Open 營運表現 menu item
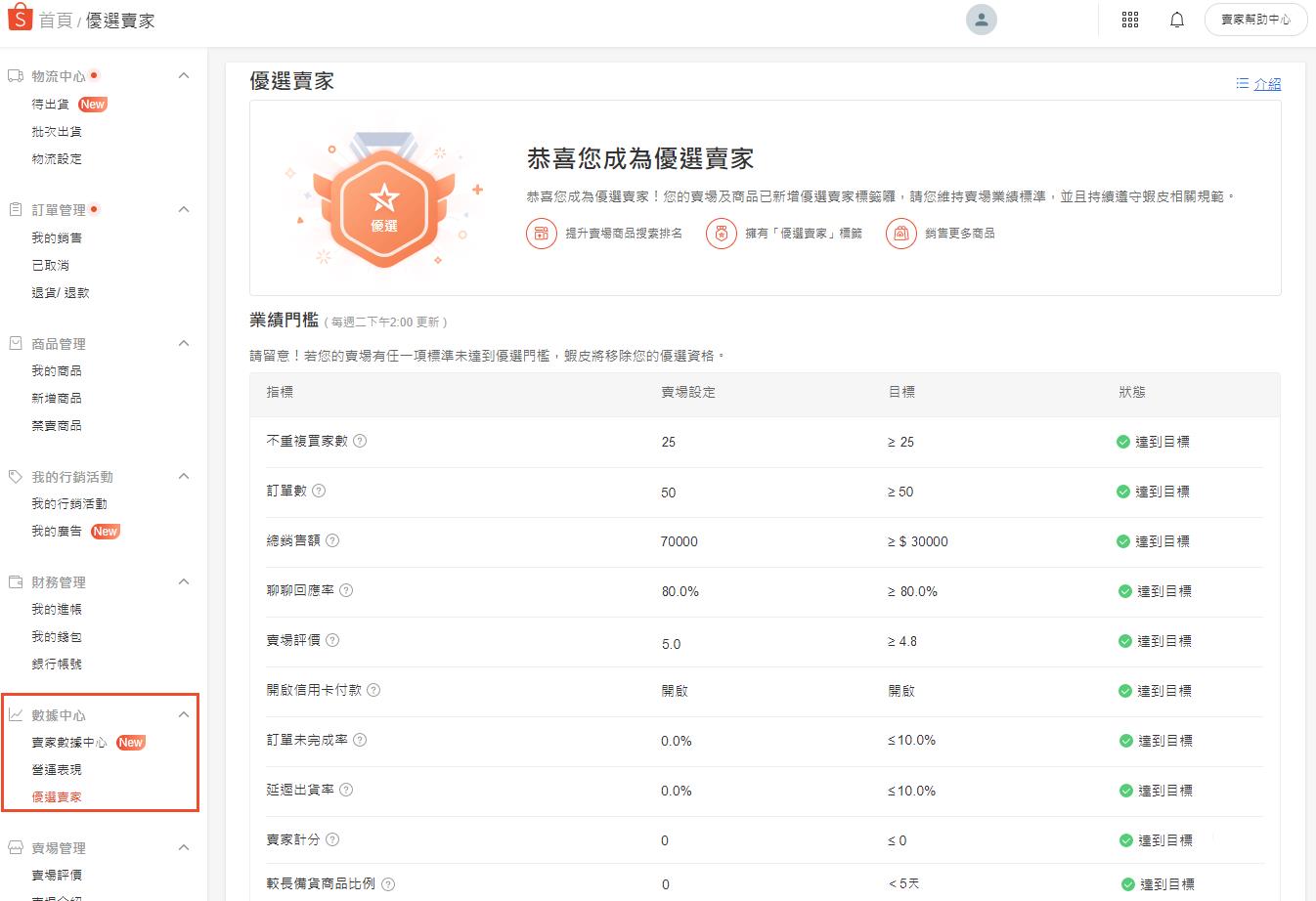This screenshot has width=1316, height=901. (x=57, y=770)
